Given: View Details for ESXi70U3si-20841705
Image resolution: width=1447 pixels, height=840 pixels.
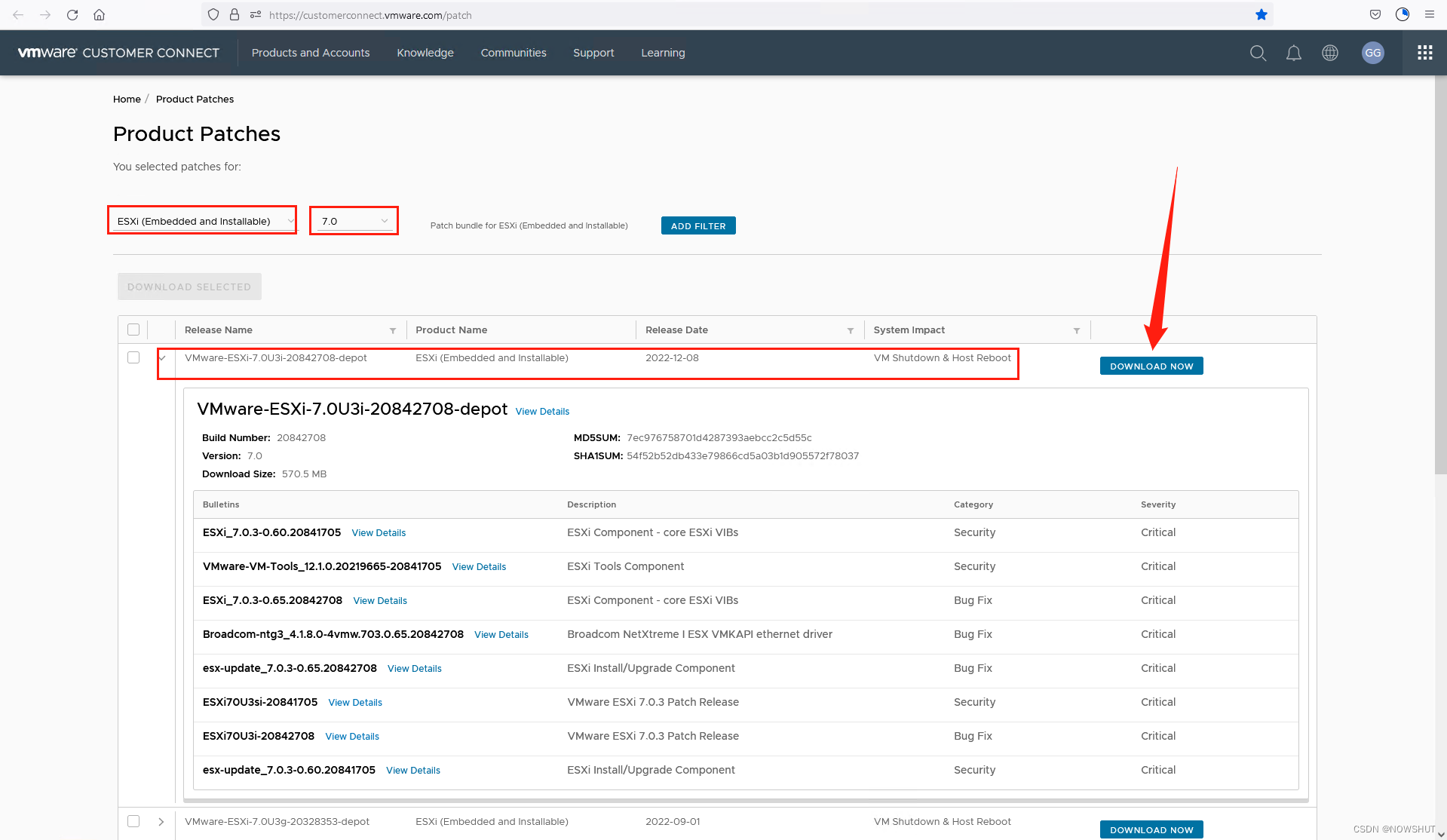Looking at the screenshot, I should pos(355,703).
